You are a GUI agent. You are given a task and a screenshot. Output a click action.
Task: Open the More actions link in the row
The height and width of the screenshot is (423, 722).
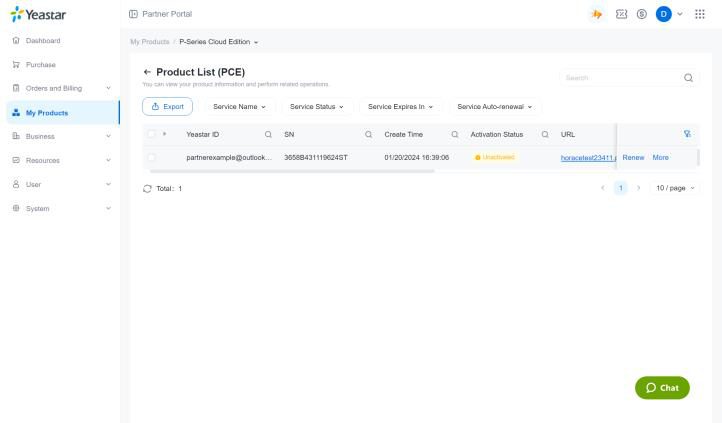pos(660,157)
